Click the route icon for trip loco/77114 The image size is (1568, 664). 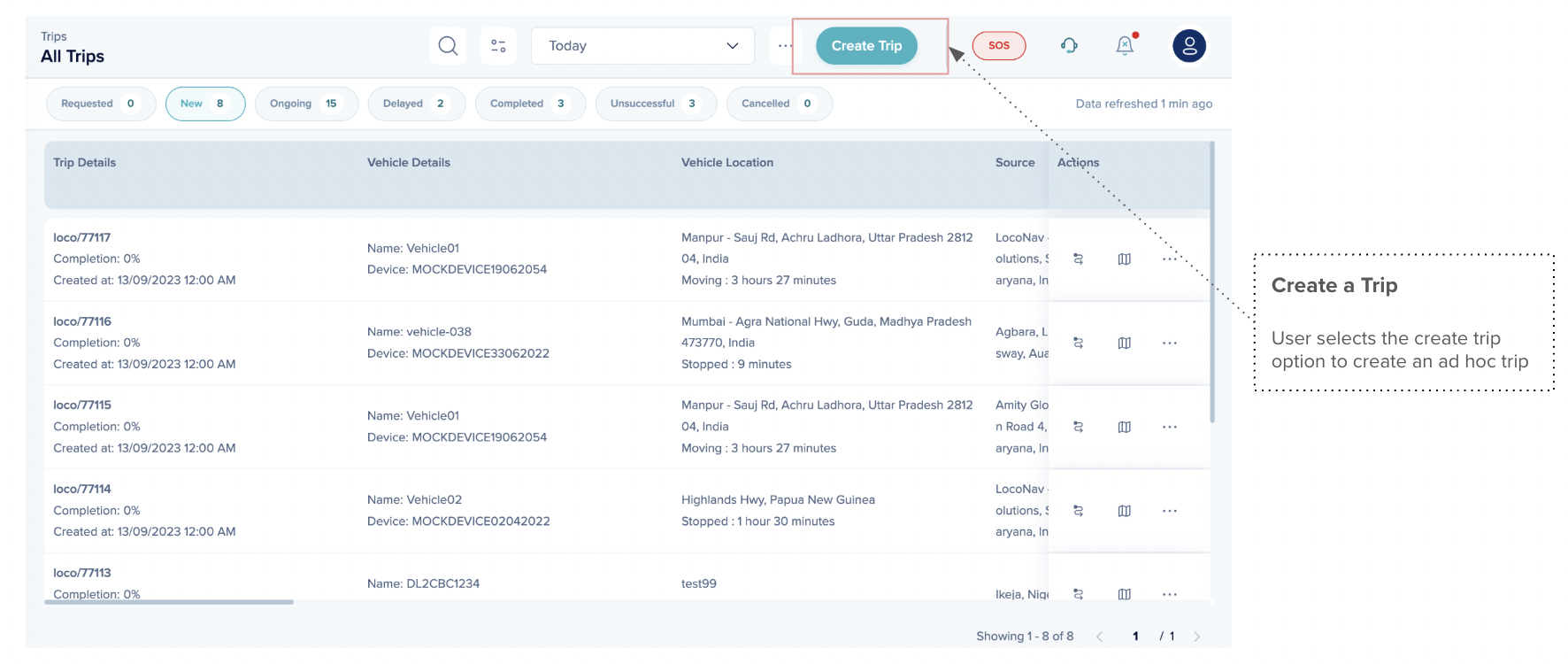tap(1078, 511)
